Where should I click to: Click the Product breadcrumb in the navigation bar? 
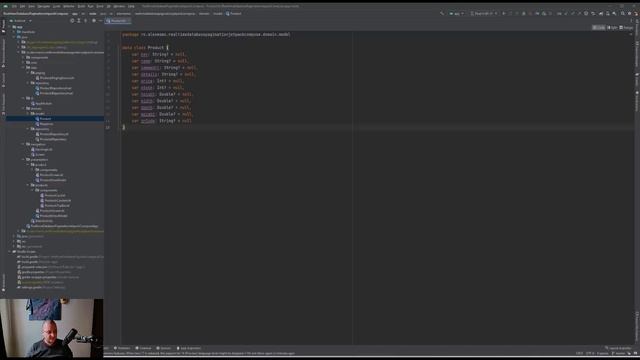[234, 13]
